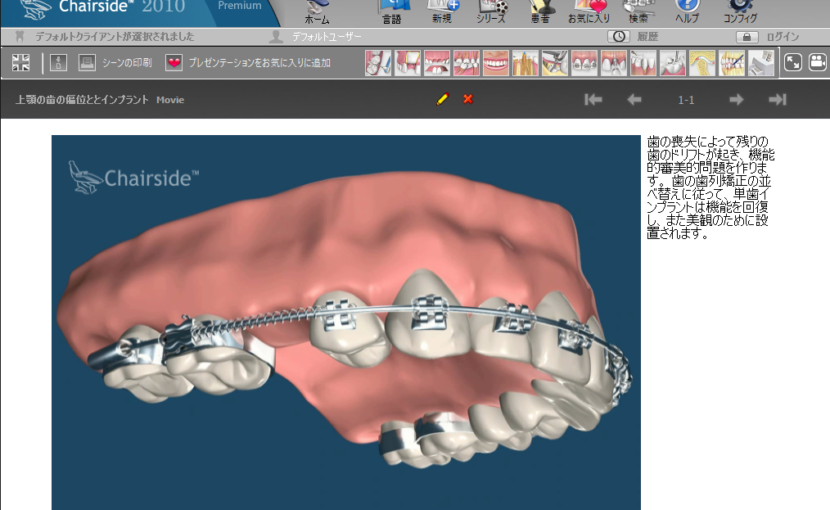Select the molar drilling thumbnail
This screenshot has width=830, height=510.
click(673, 63)
